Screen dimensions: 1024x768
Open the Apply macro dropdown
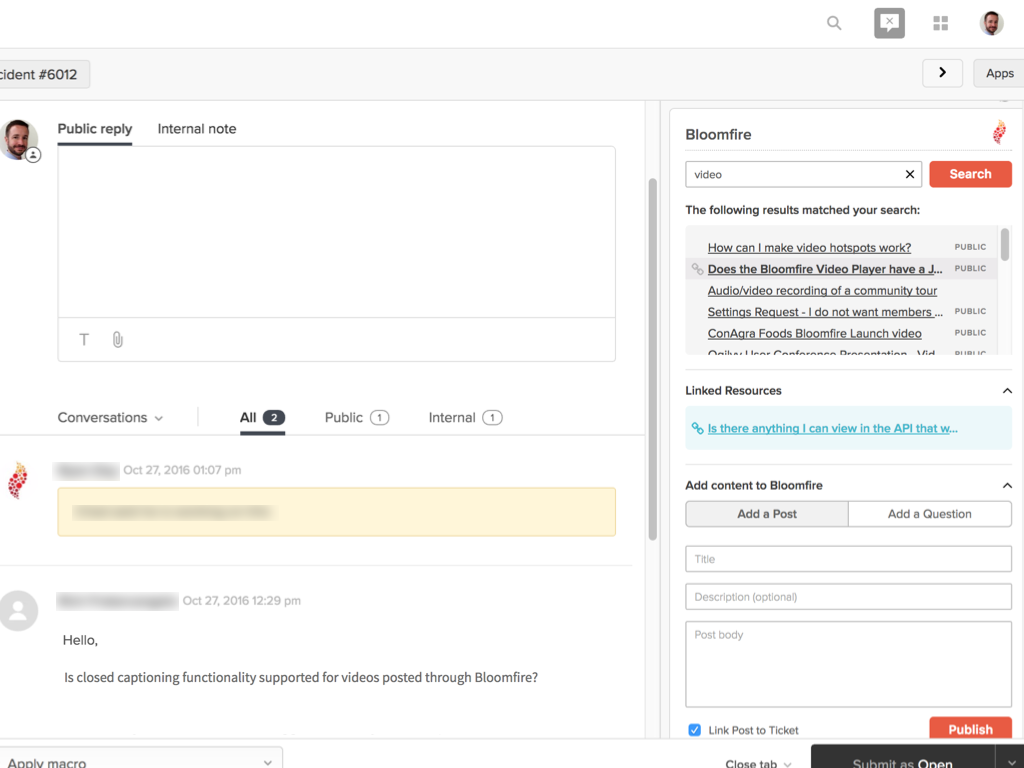click(x=140, y=760)
